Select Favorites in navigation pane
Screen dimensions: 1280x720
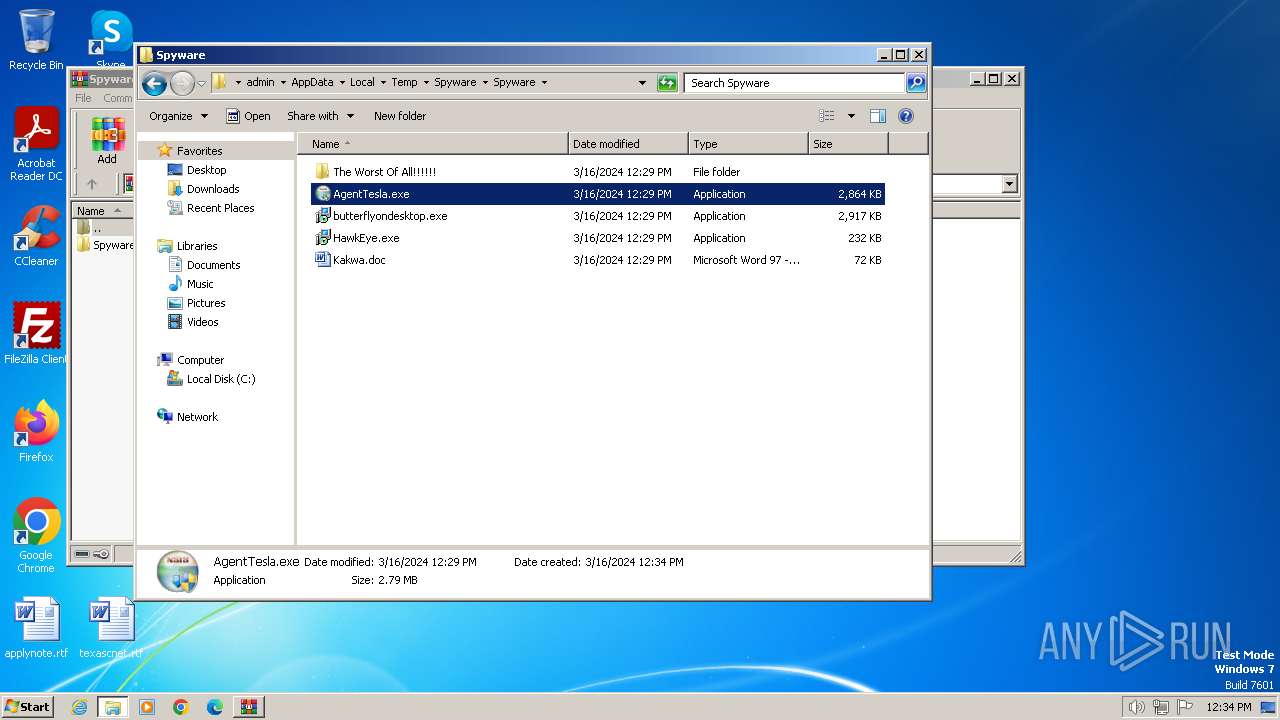(199, 151)
